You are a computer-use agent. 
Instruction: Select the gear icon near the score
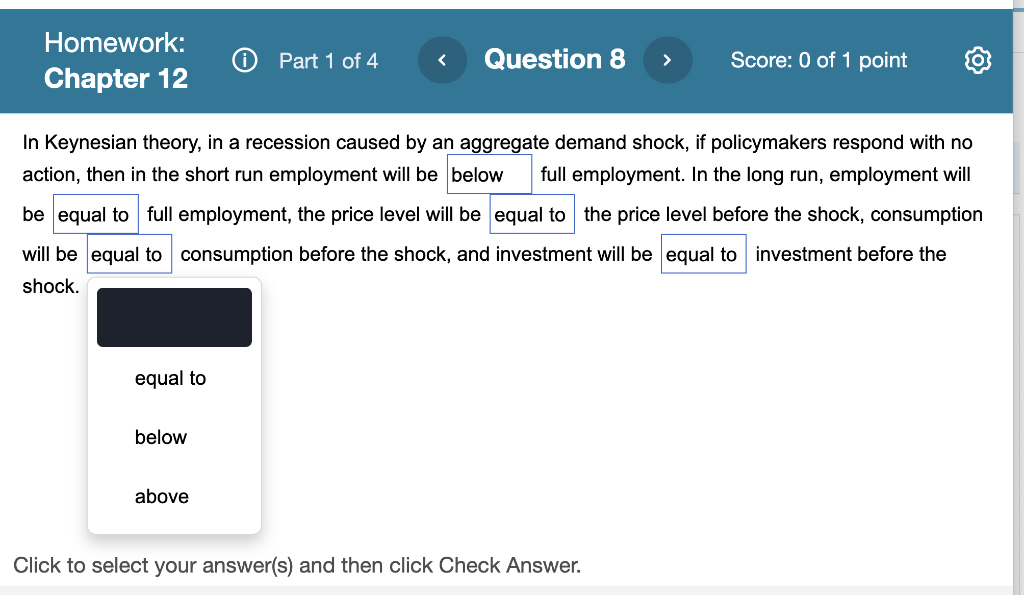pyautogui.click(x=978, y=60)
